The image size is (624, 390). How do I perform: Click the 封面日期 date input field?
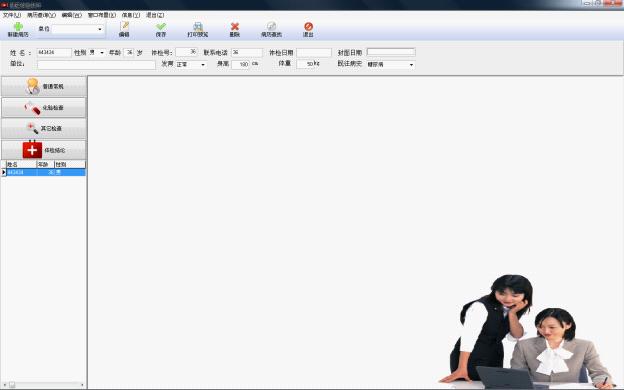(x=391, y=52)
